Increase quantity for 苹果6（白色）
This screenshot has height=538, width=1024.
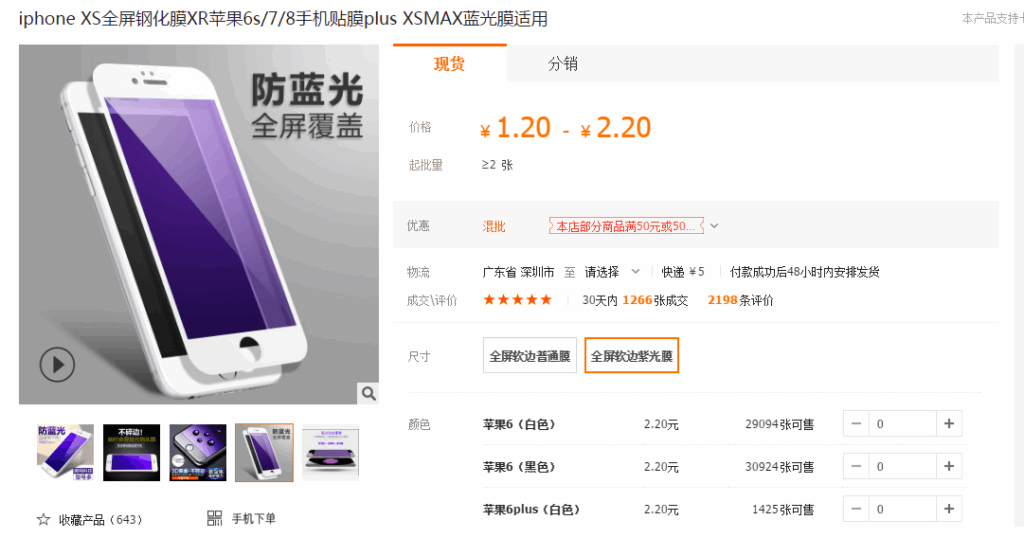(x=949, y=424)
